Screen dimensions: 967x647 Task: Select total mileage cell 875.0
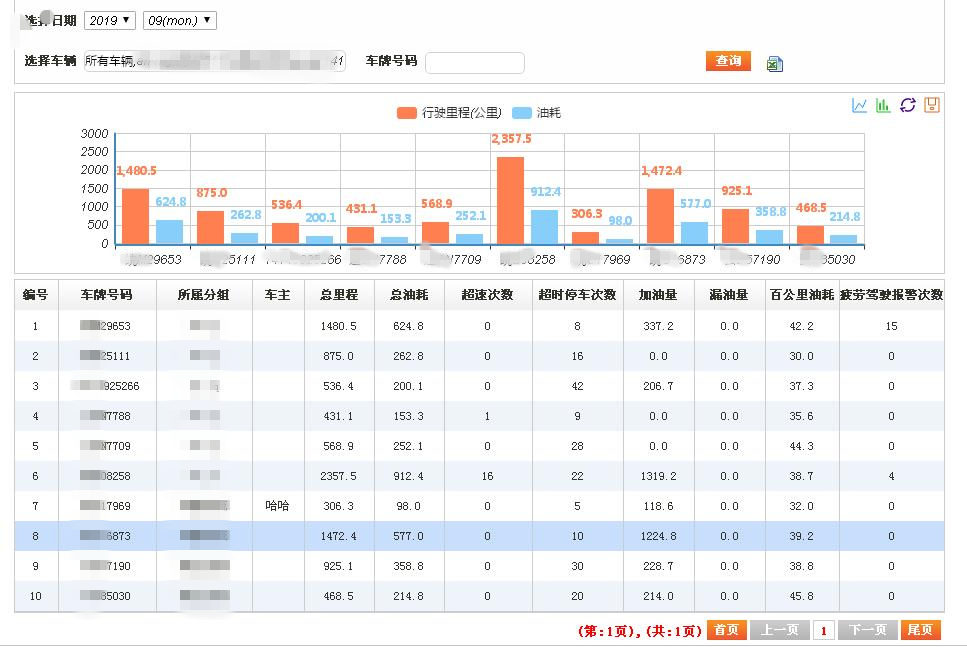tap(339, 356)
